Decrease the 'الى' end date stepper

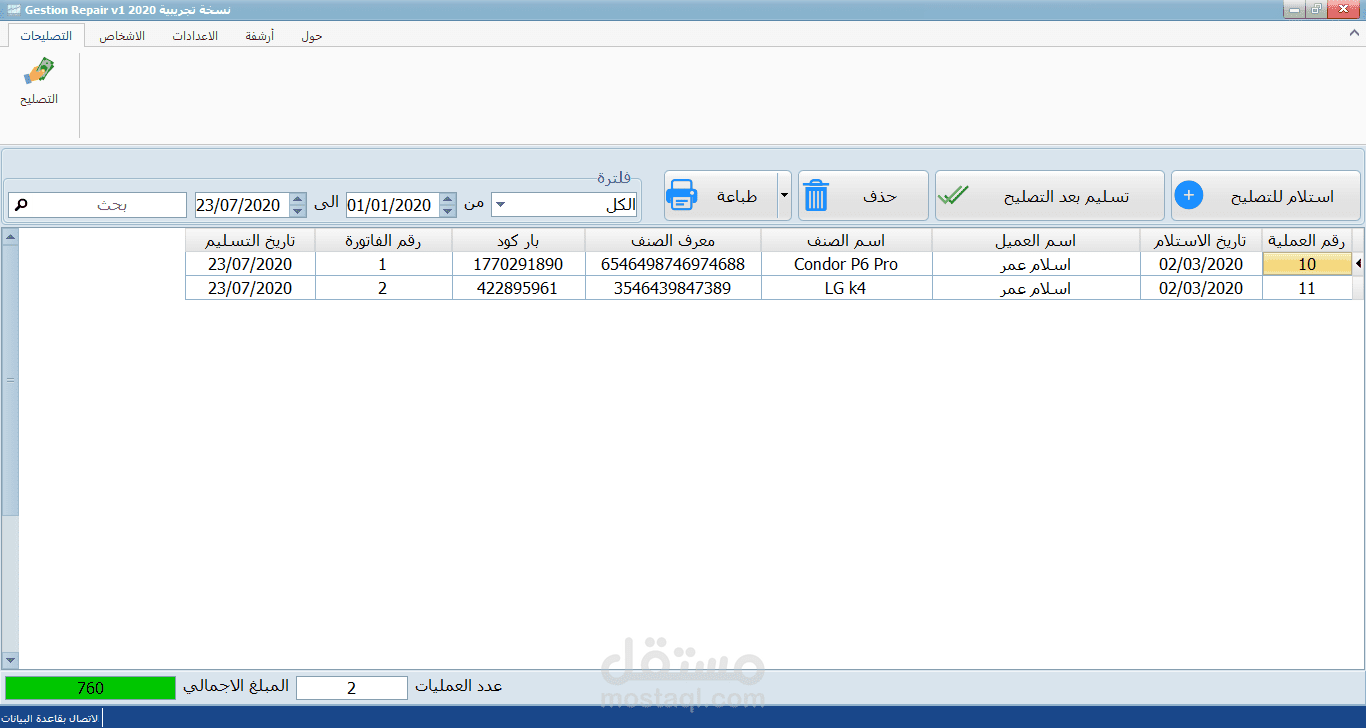click(x=297, y=210)
